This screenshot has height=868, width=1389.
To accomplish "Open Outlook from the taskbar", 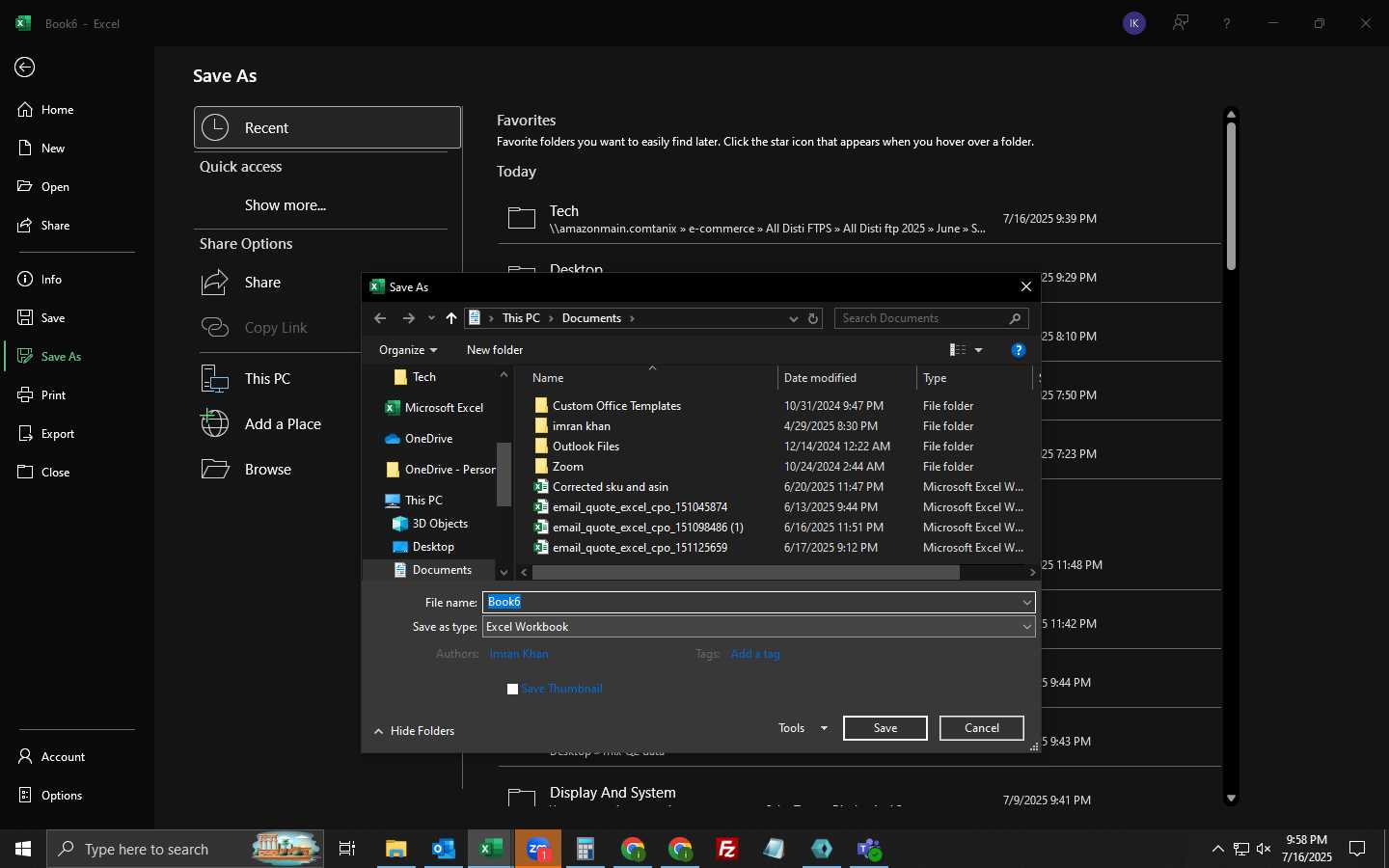I will tap(444, 849).
